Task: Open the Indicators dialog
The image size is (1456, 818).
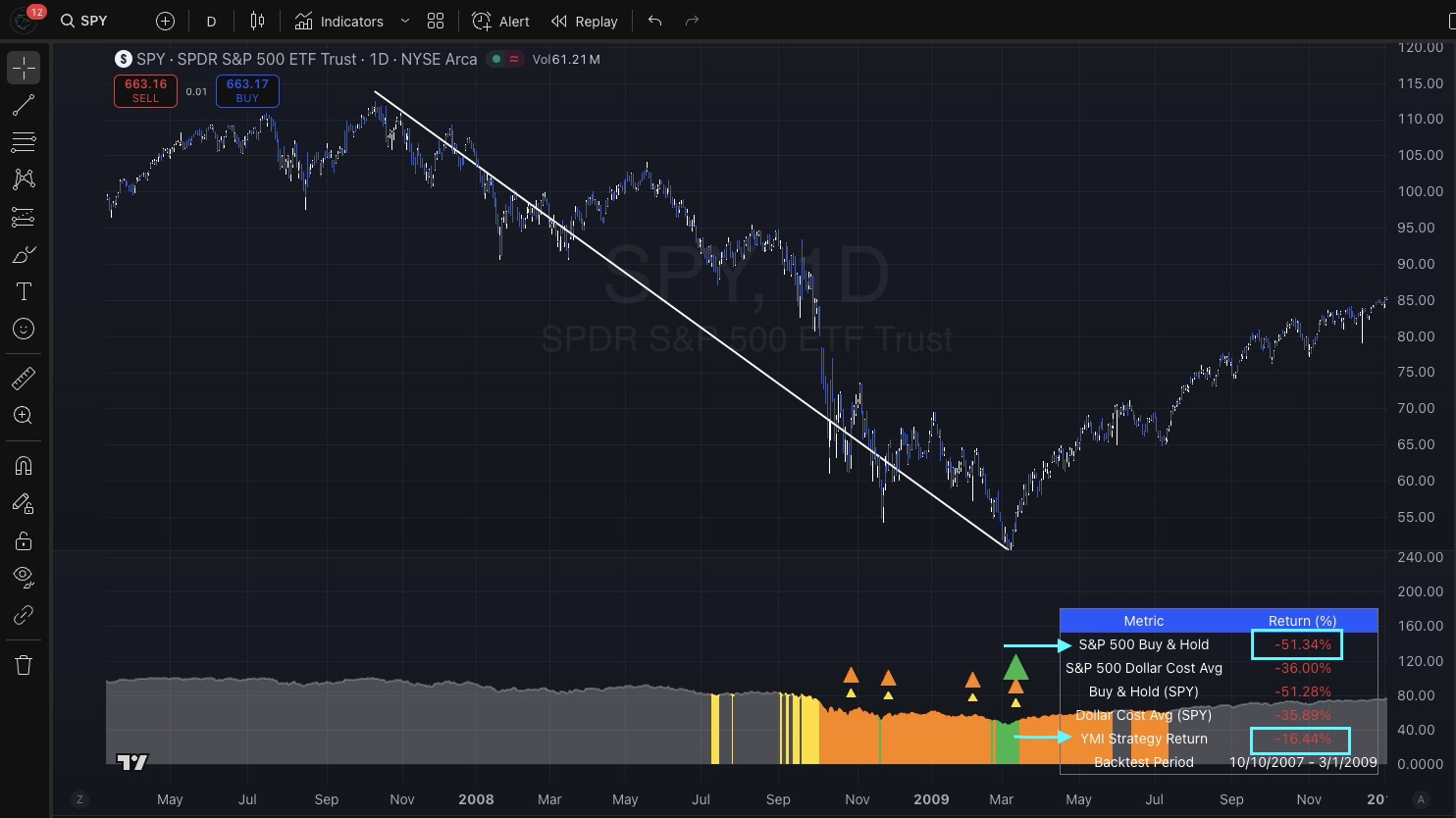Action: click(x=339, y=21)
